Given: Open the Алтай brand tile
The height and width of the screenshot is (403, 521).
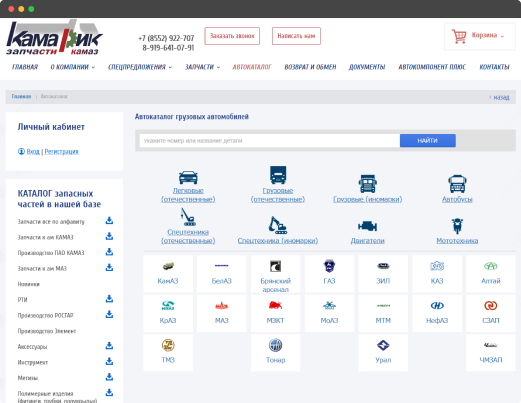Looking at the screenshot, I should (x=491, y=274).
